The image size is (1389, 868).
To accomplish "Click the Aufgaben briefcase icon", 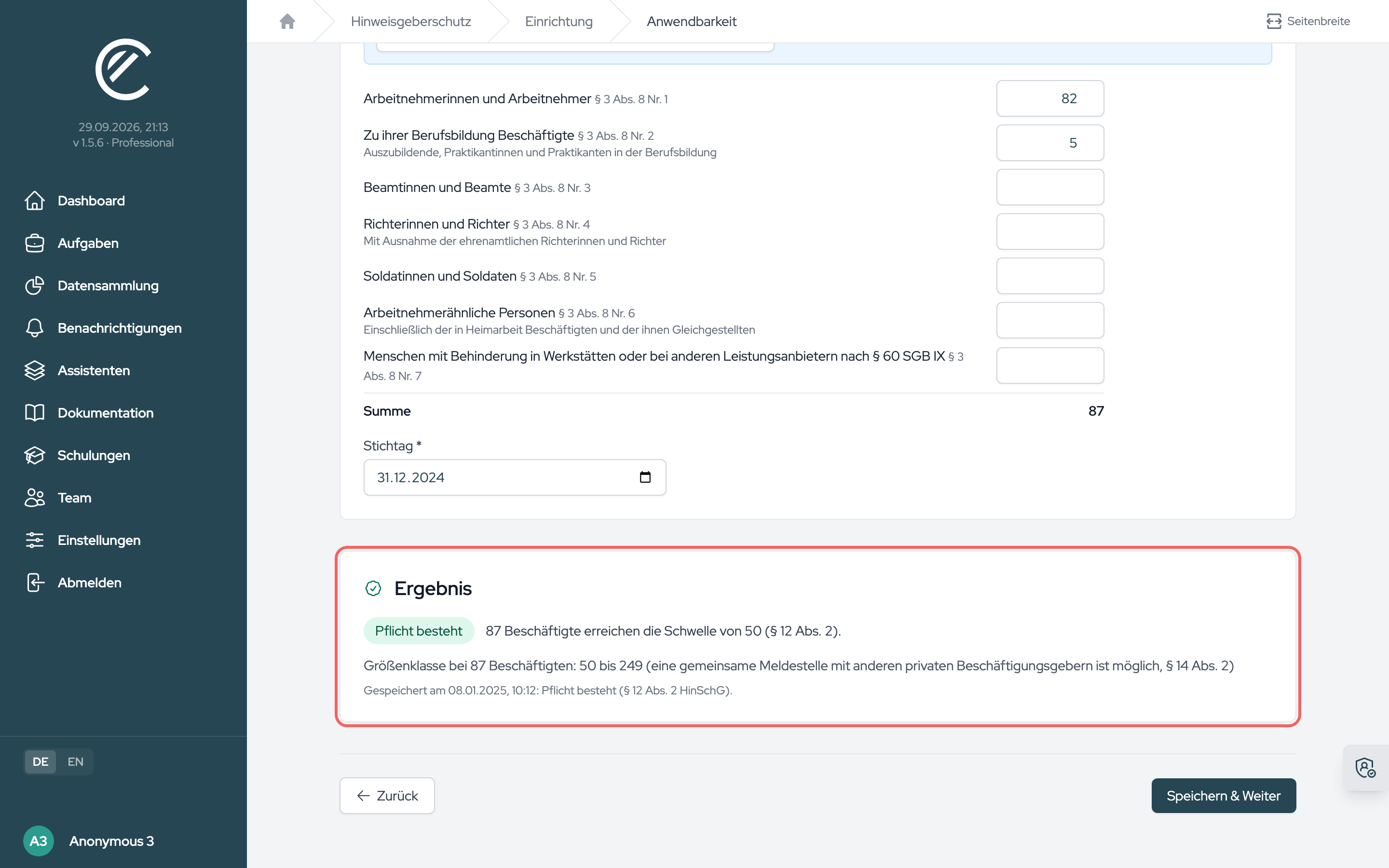I will pos(34,244).
